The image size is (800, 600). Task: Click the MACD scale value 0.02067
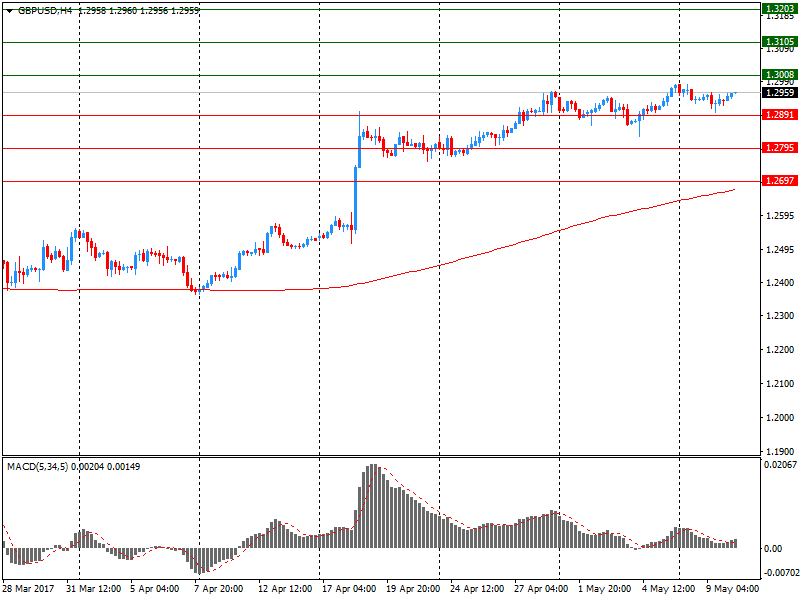pos(780,464)
